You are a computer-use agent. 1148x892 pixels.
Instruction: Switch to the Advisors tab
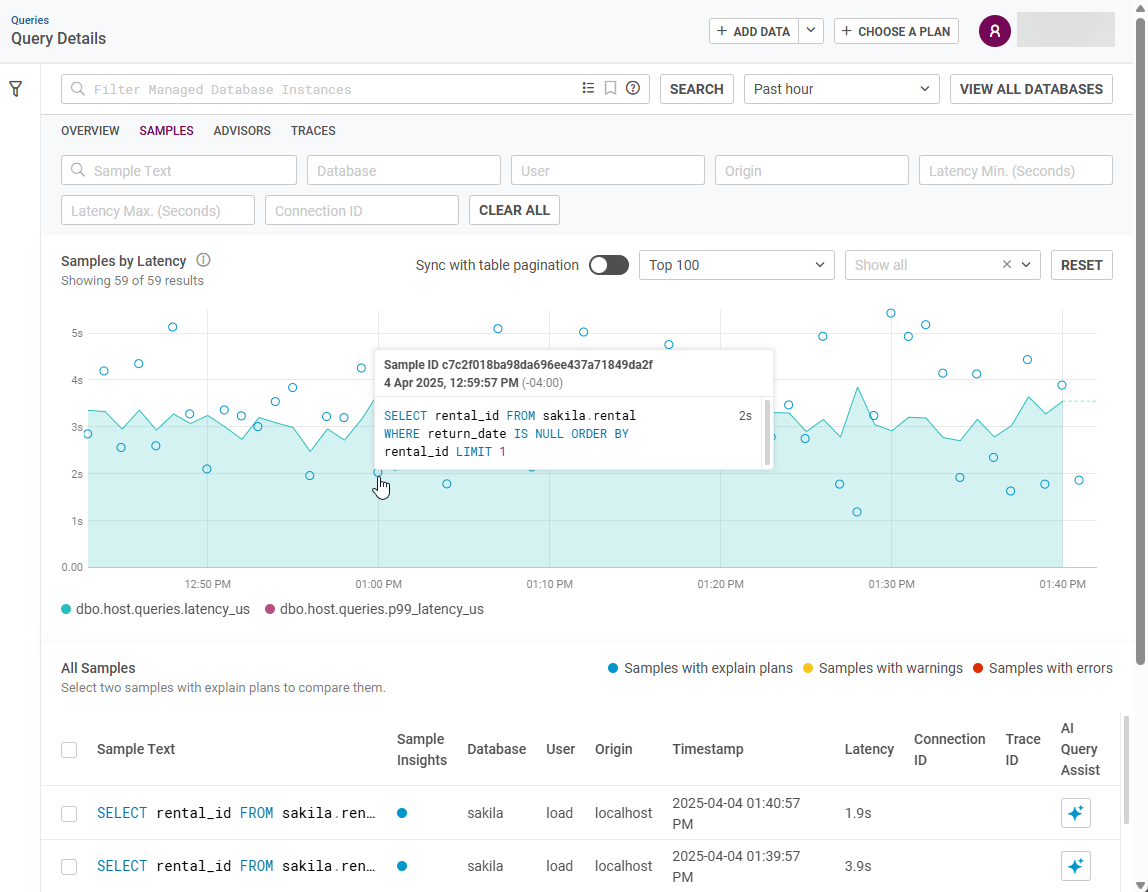(242, 131)
